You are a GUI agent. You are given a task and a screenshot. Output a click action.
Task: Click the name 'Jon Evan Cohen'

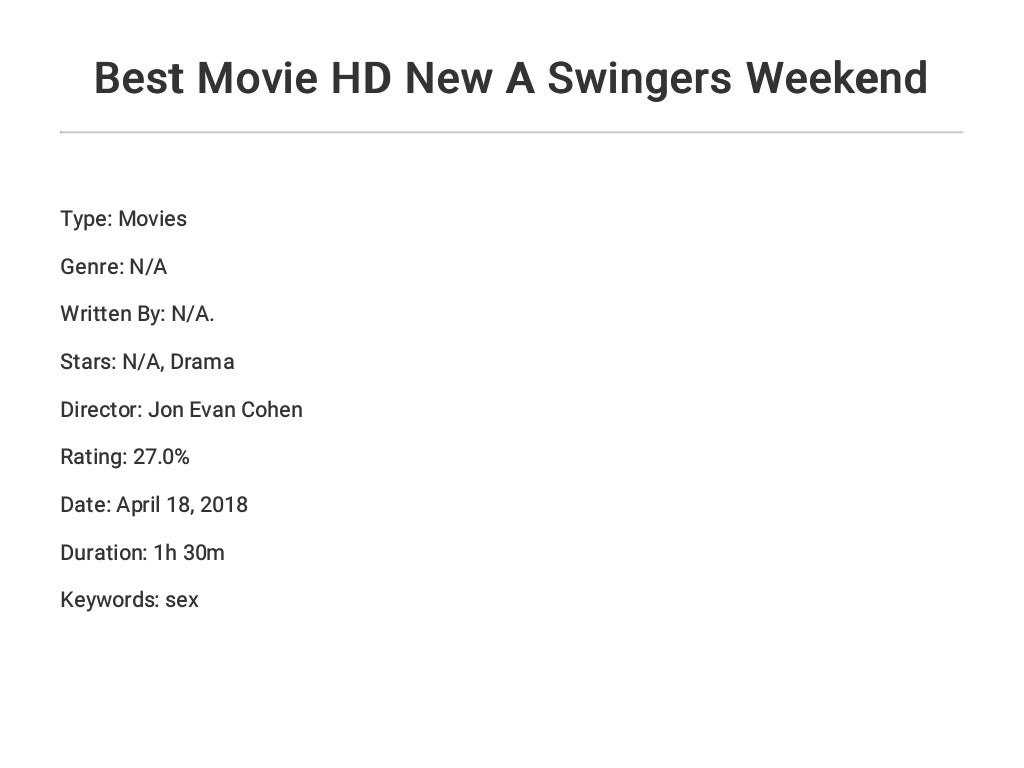(x=225, y=410)
